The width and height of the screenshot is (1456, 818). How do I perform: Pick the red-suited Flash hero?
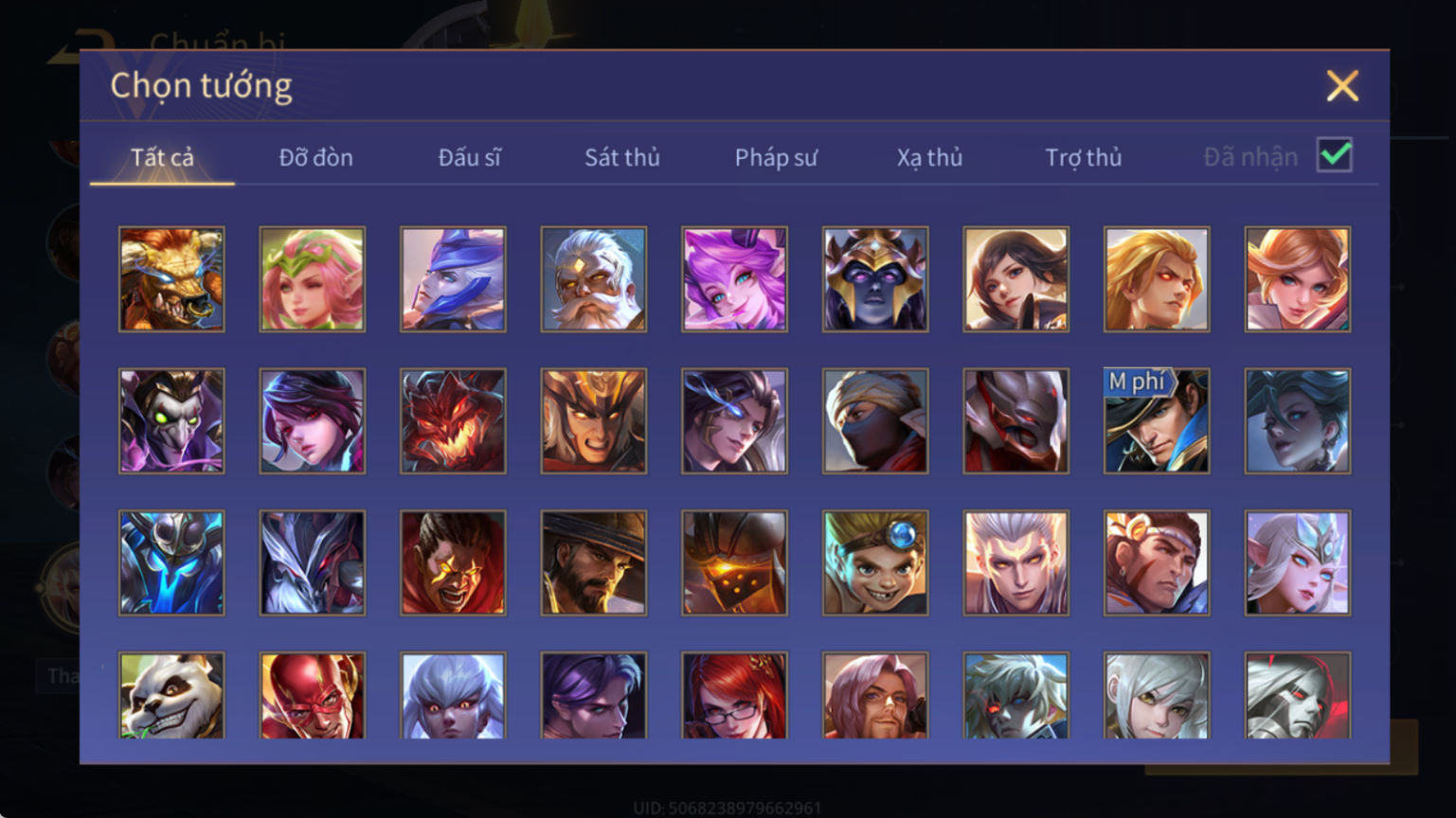click(313, 696)
